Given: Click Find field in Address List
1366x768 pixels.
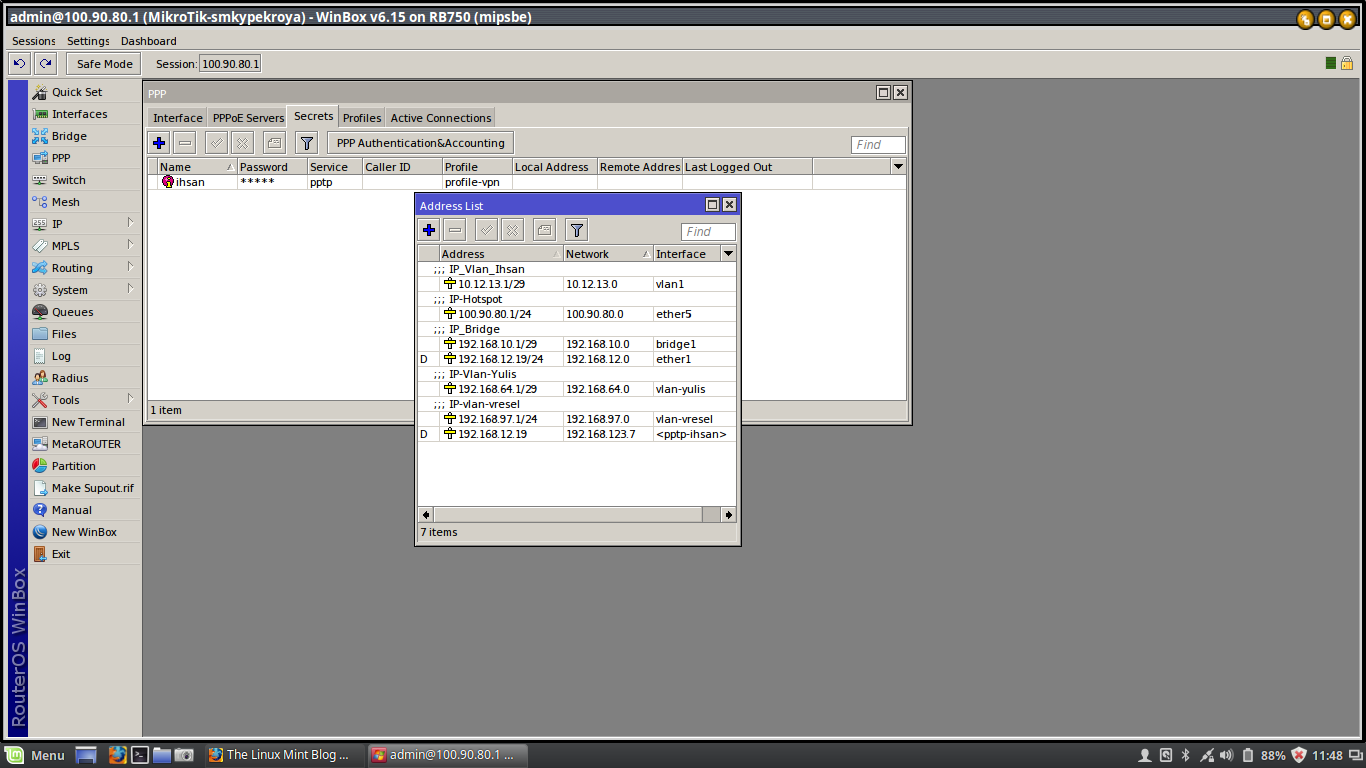Looking at the screenshot, I should click(x=708, y=232).
